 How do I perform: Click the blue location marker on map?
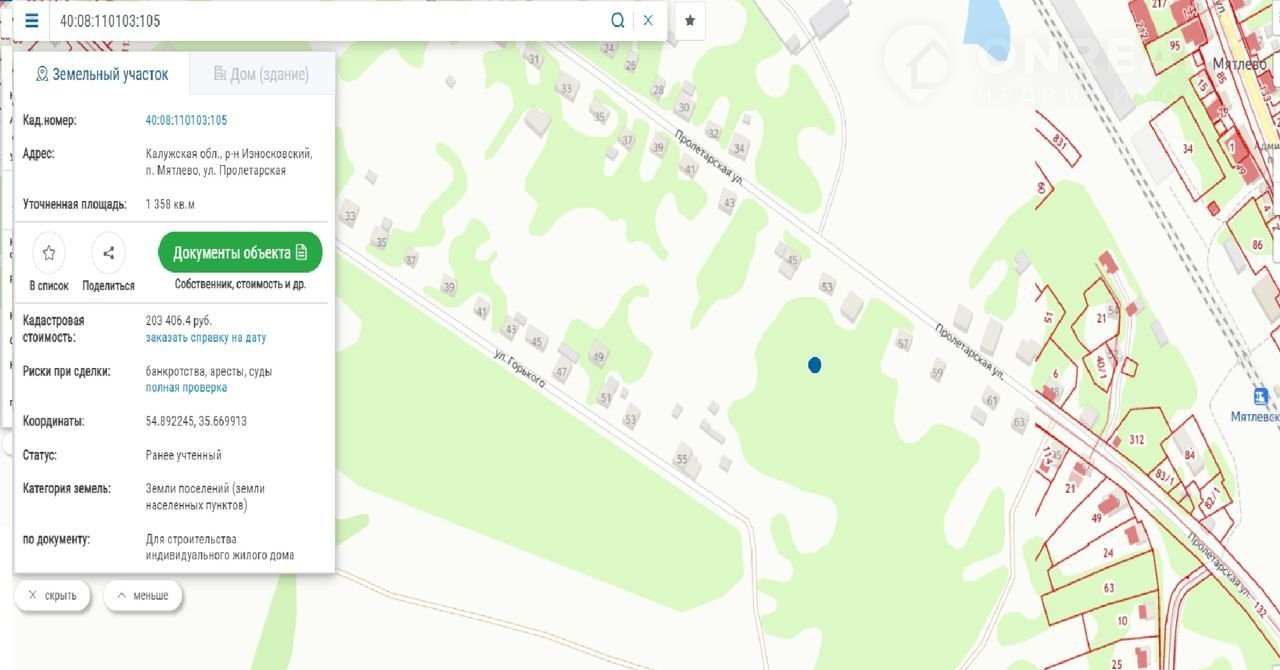tap(815, 365)
